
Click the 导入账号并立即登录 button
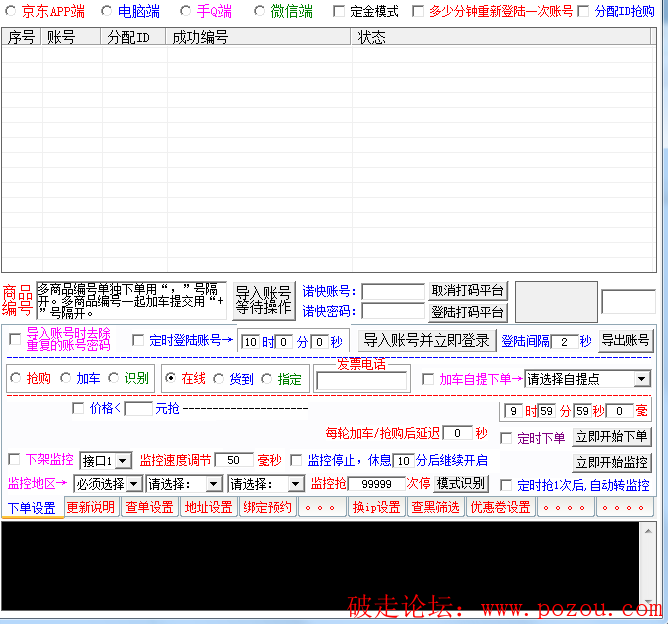coord(426,340)
